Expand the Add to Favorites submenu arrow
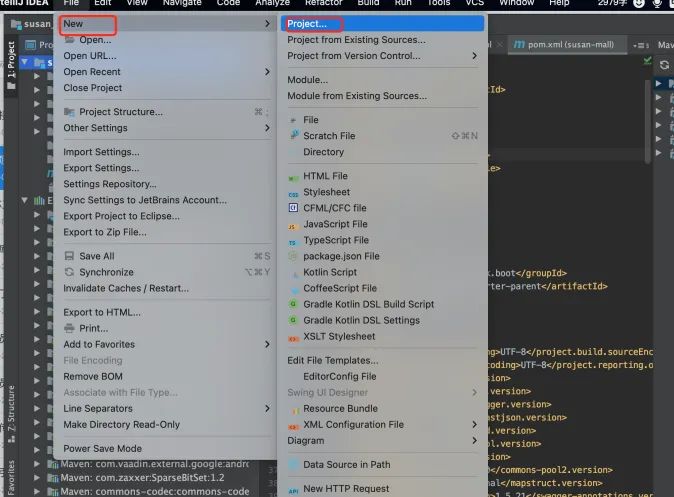 [267, 344]
